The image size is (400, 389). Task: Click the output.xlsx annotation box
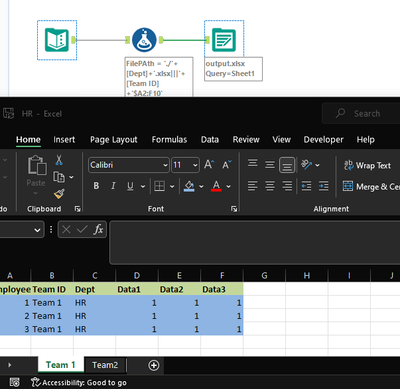[233, 69]
